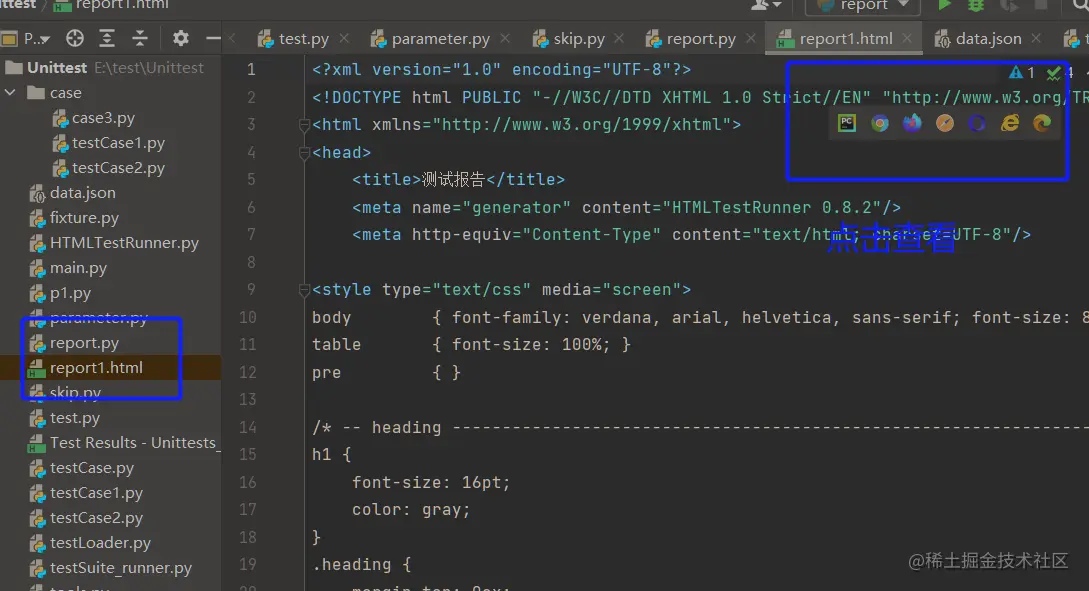The width and height of the screenshot is (1089, 591).
Task: Click Collapse All in Project panel
Action: pyautogui.click(x=140, y=38)
